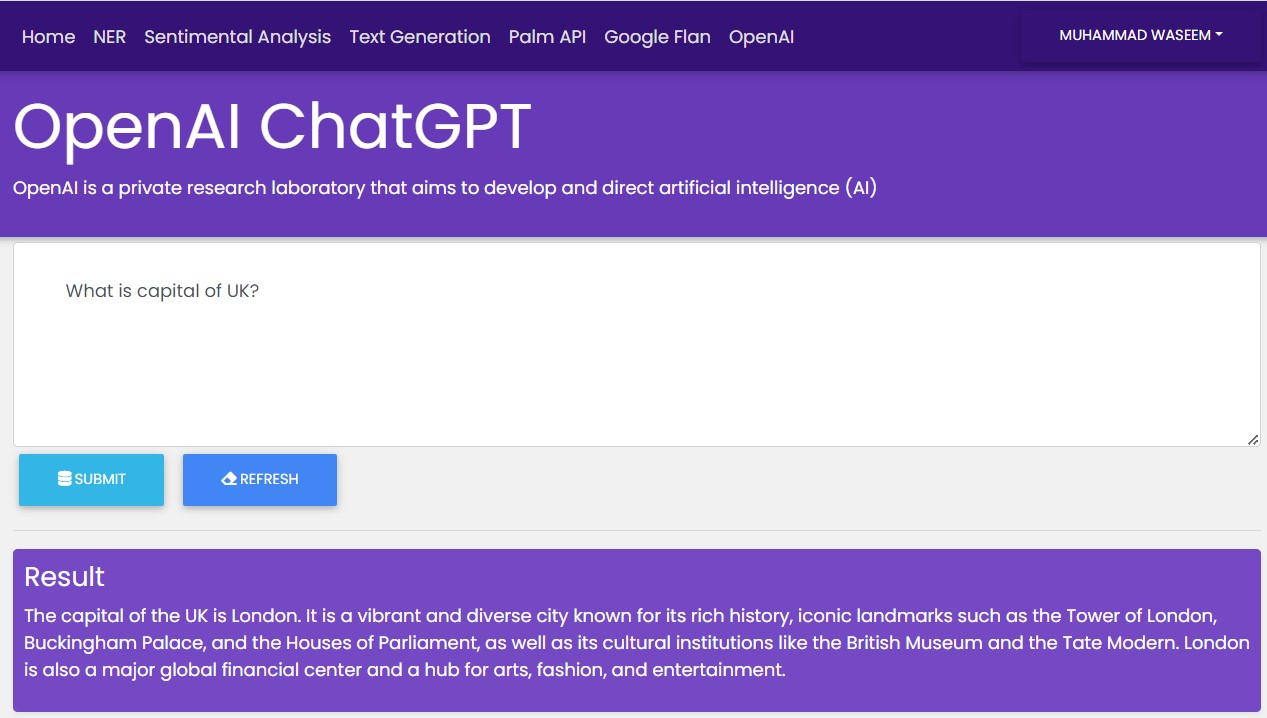Click the dark navigation bar background
The height and width of the screenshot is (718, 1267).
[900, 36]
